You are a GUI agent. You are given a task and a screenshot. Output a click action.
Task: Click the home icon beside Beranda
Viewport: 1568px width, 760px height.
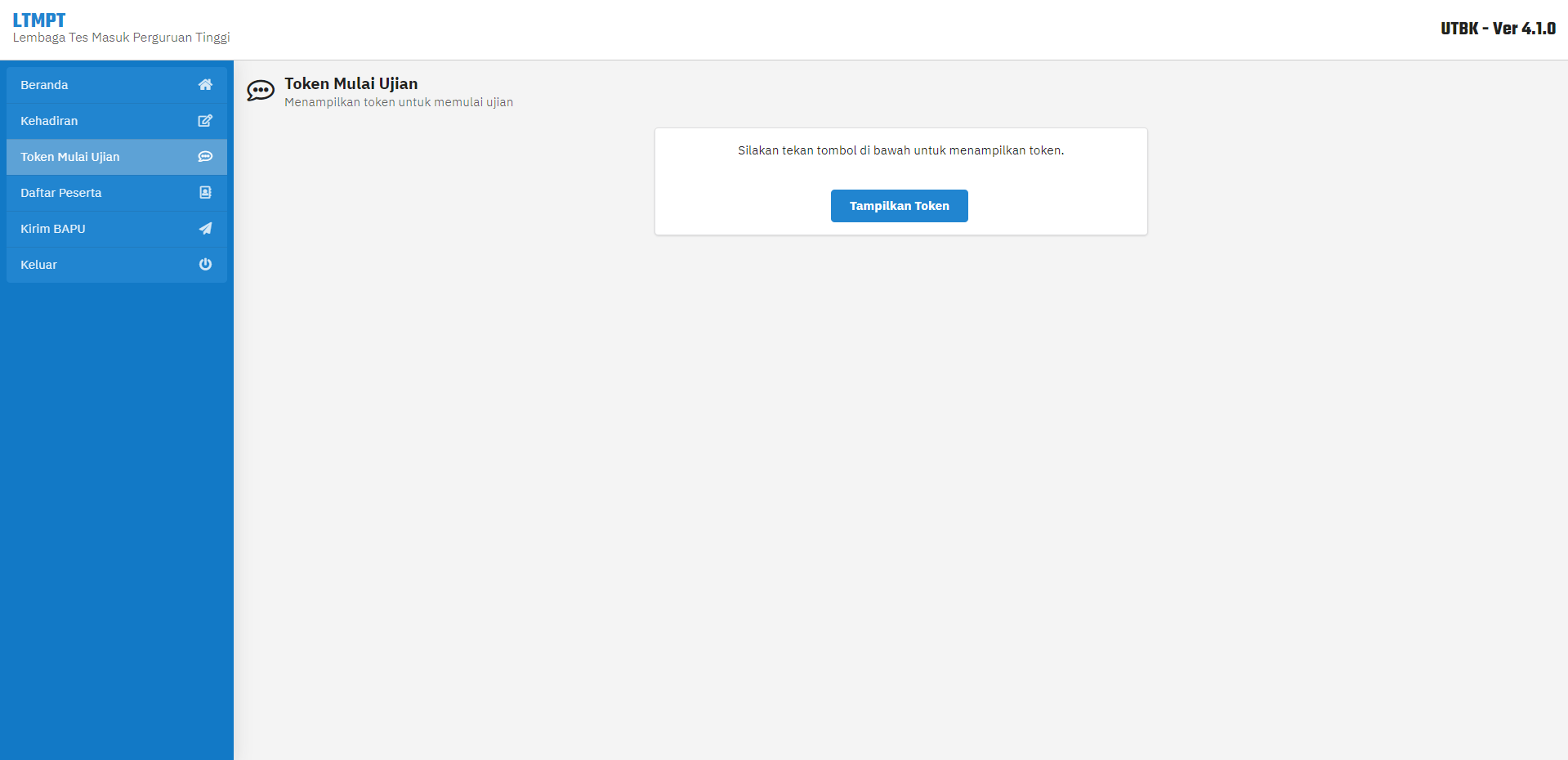pos(205,85)
